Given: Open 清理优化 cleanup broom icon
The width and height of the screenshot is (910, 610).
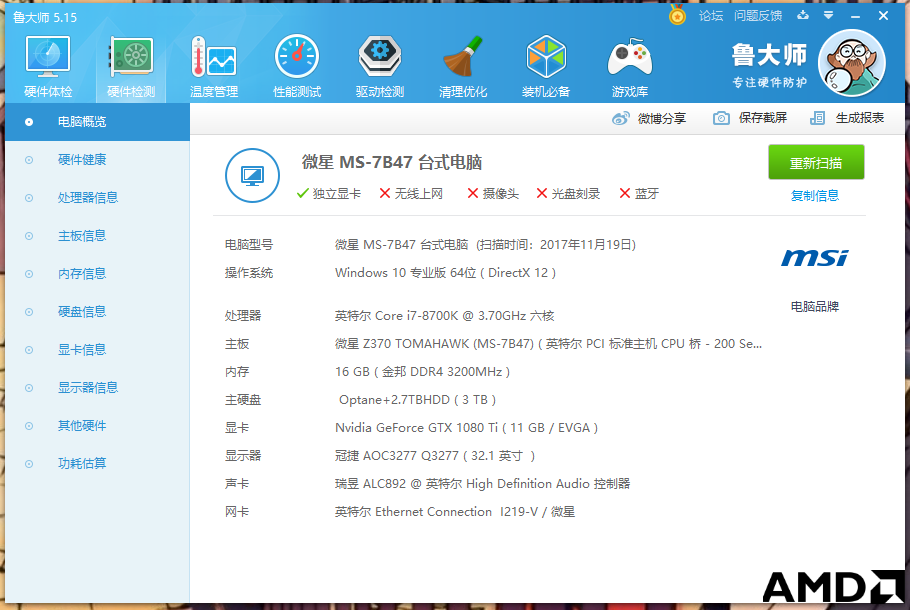Looking at the screenshot, I should (x=463, y=66).
